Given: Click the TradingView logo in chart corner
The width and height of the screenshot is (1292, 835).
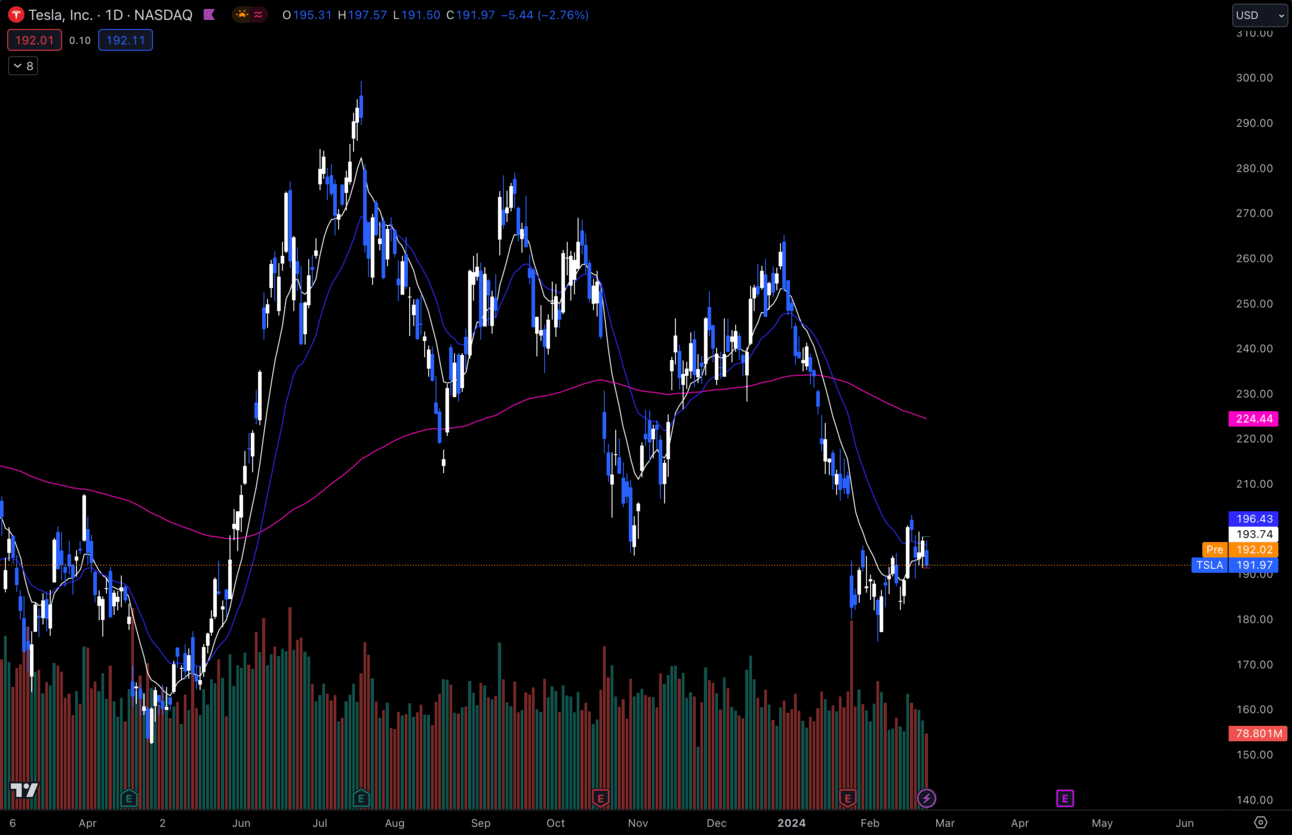Looking at the screenshot, I should click(24, 790).
